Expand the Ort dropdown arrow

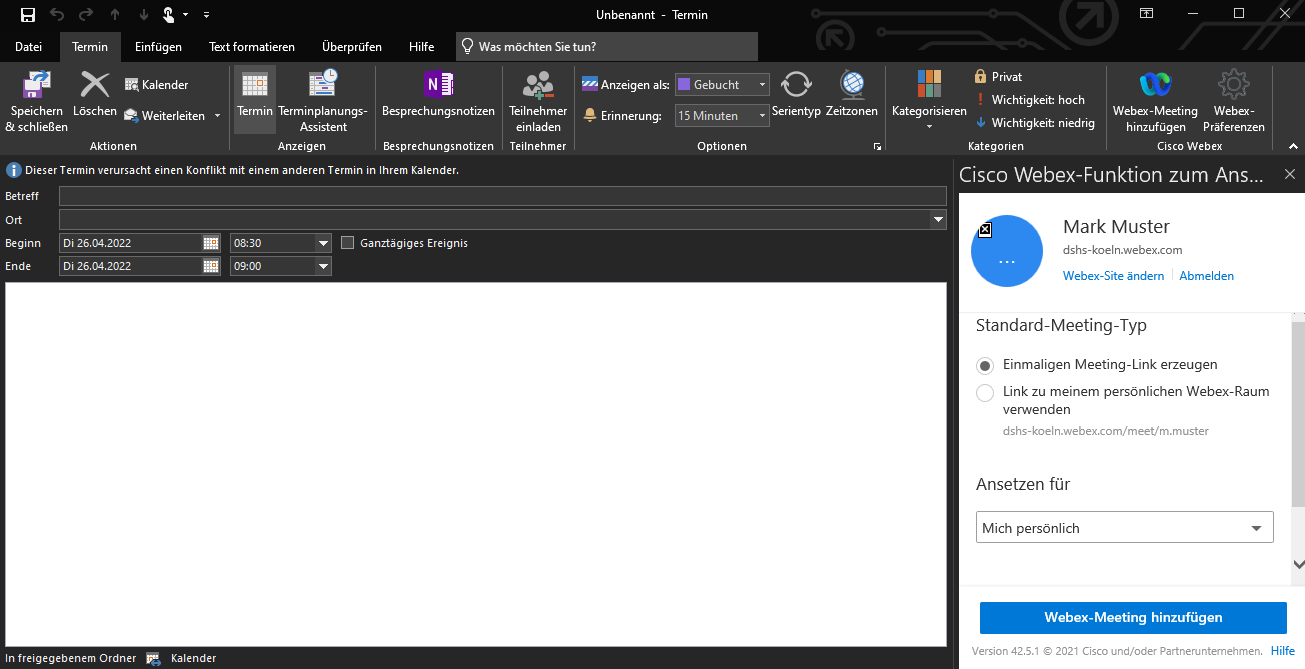coord(938,219)
